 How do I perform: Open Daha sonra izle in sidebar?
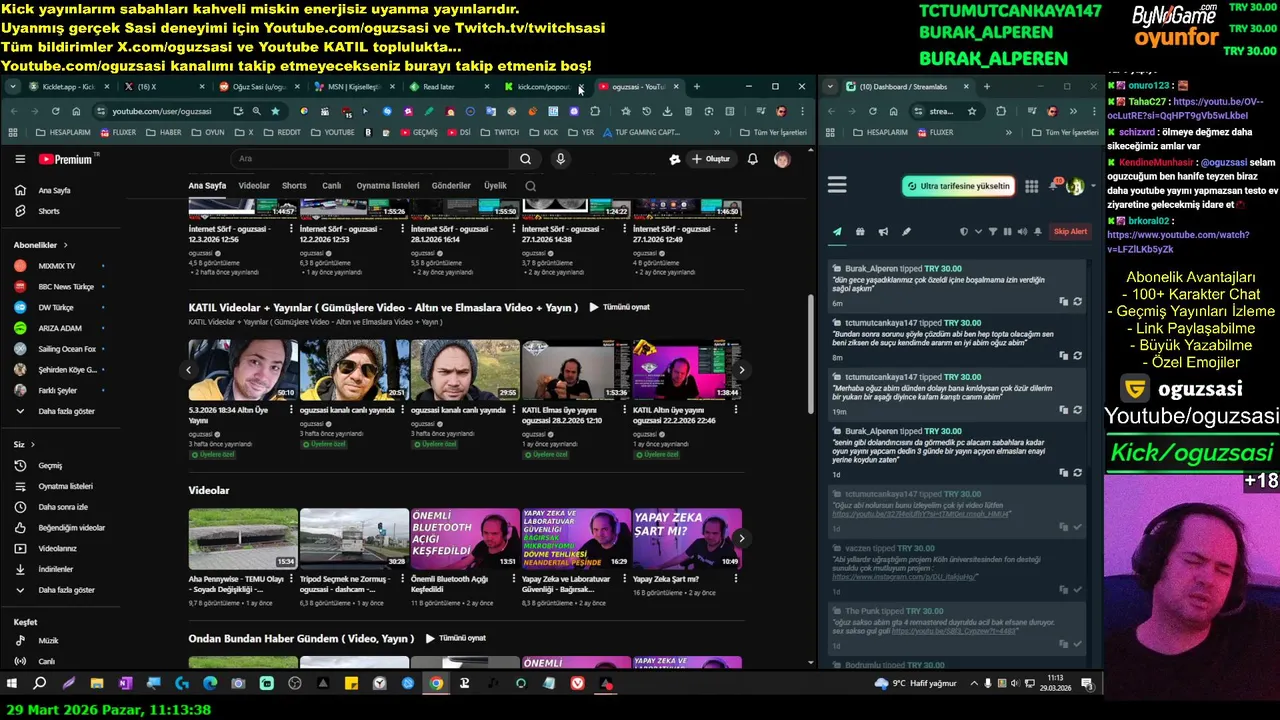[62, 507]
